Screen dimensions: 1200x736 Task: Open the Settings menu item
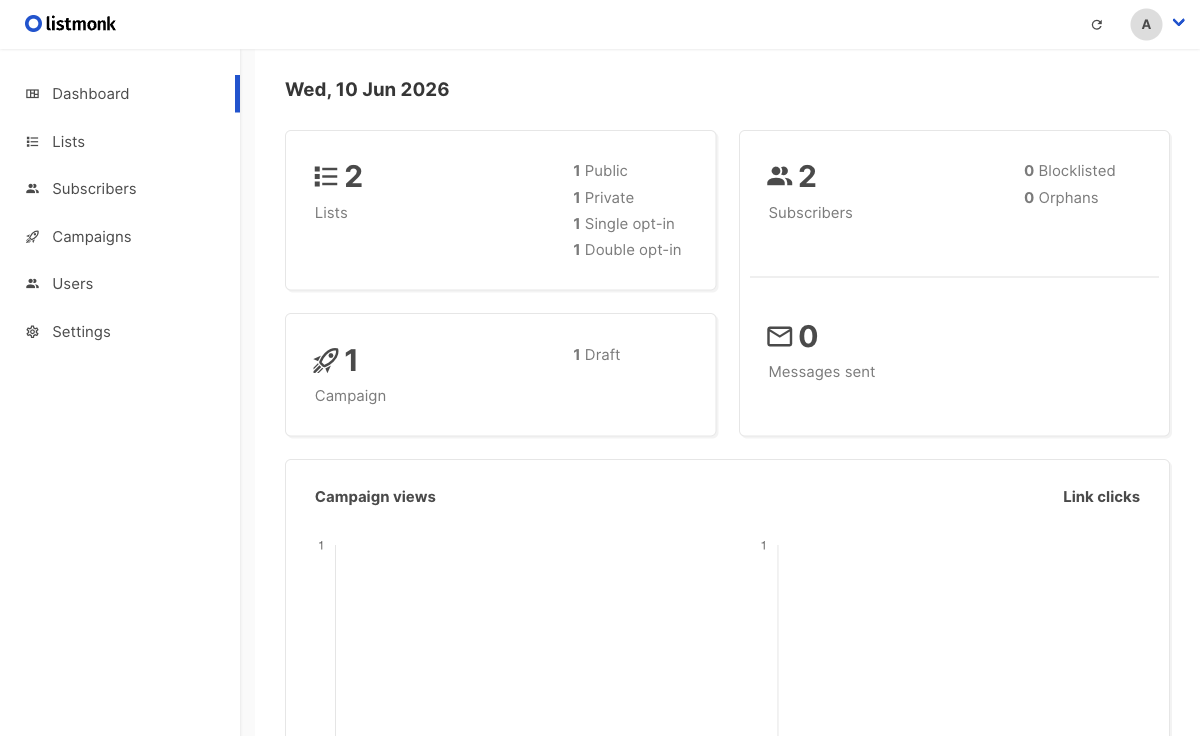click(x=120, y=332)
